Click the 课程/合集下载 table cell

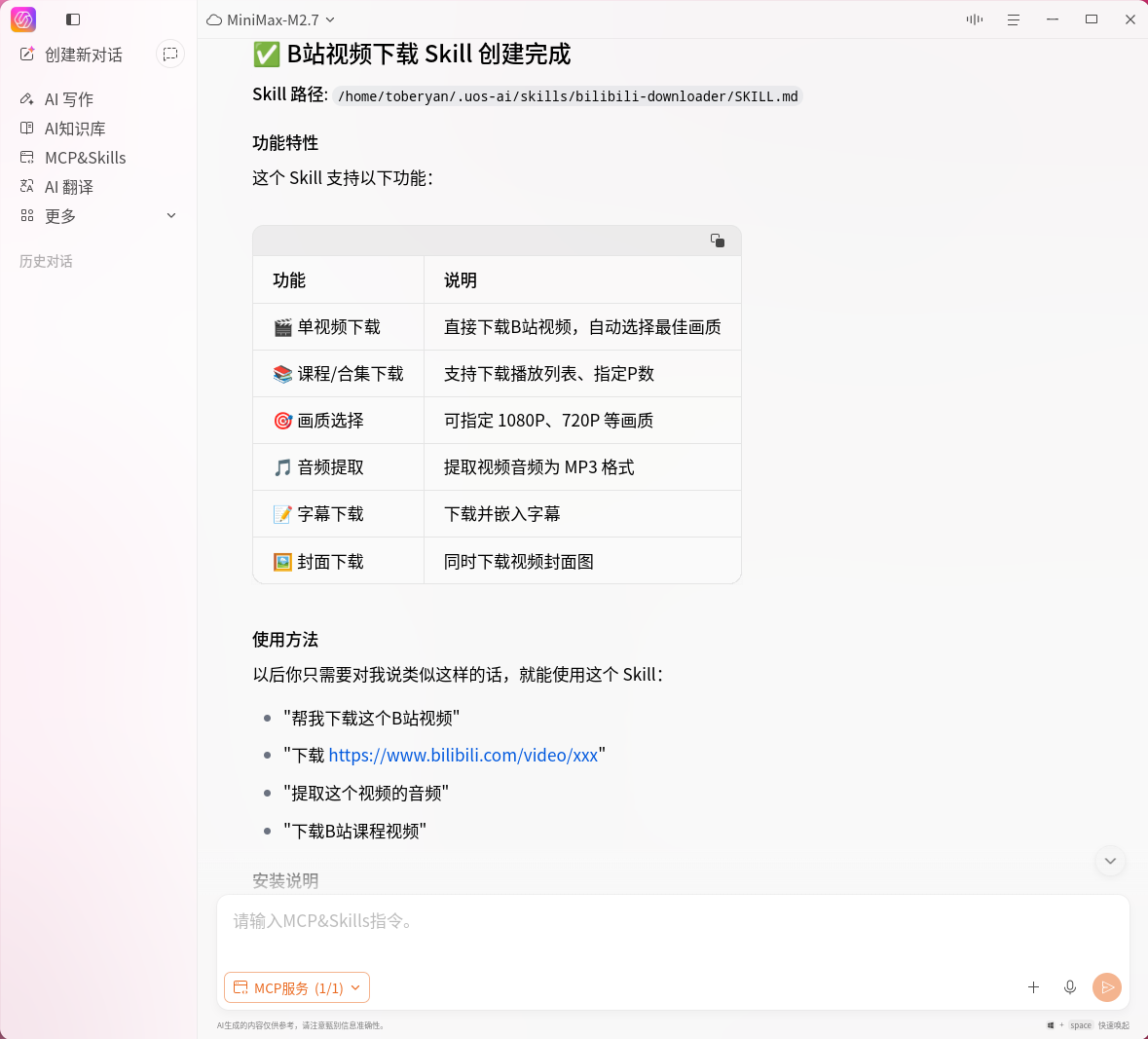click(338, 374)
